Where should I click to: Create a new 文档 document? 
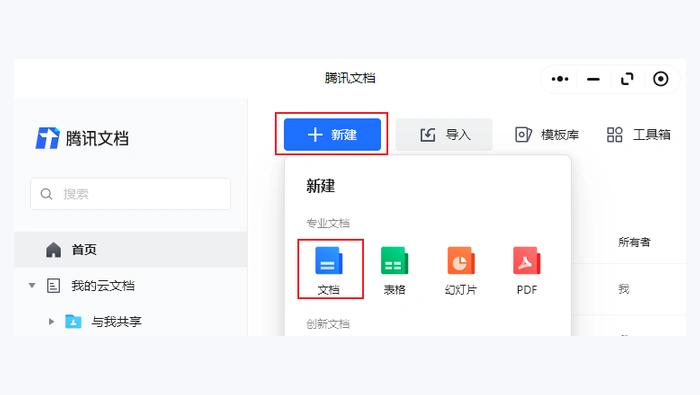[329, 270]
